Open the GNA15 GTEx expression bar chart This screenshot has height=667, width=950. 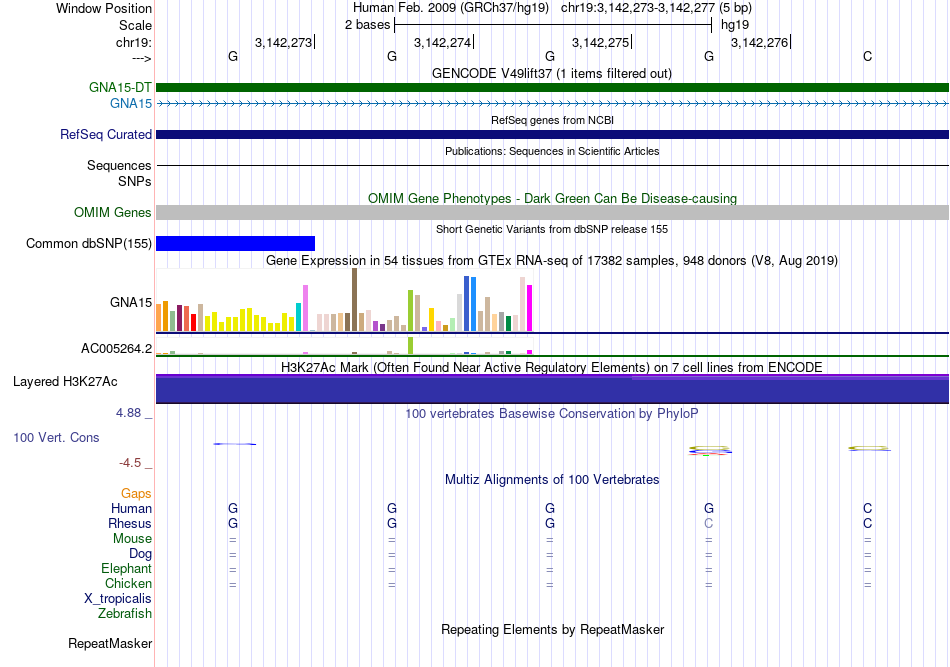pos(344,301)
